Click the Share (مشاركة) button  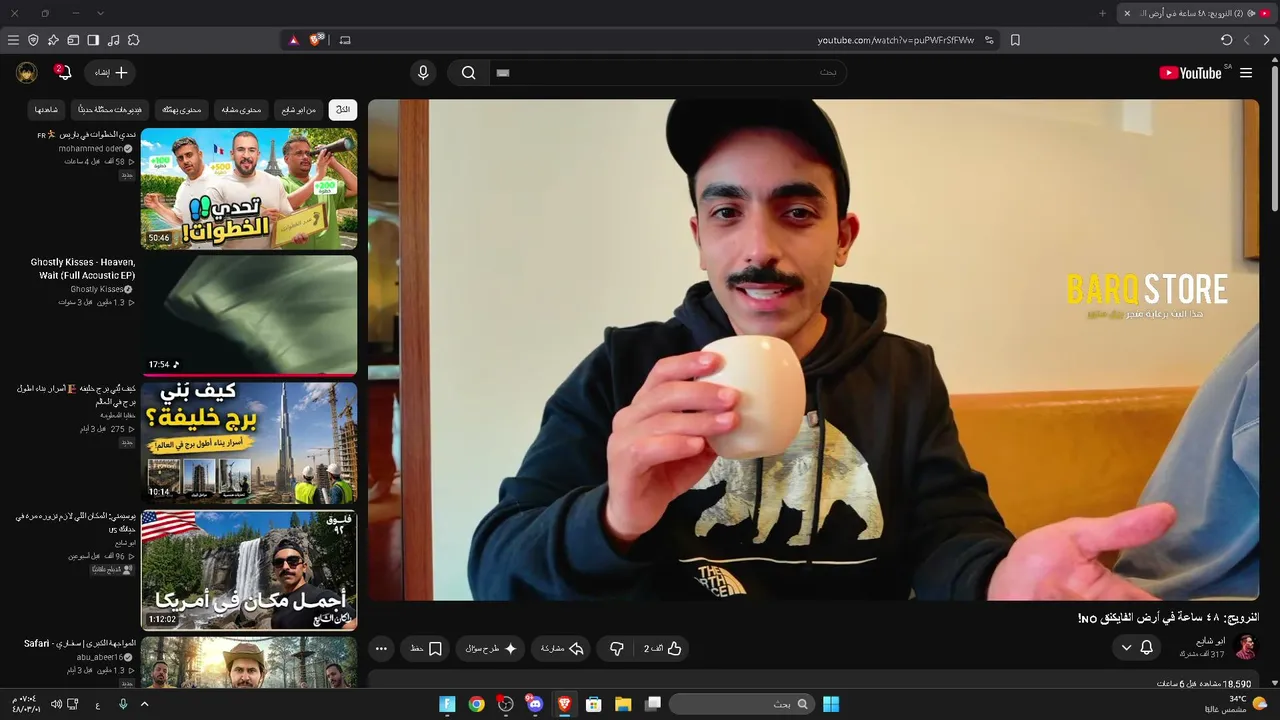(x=562, y=648)
